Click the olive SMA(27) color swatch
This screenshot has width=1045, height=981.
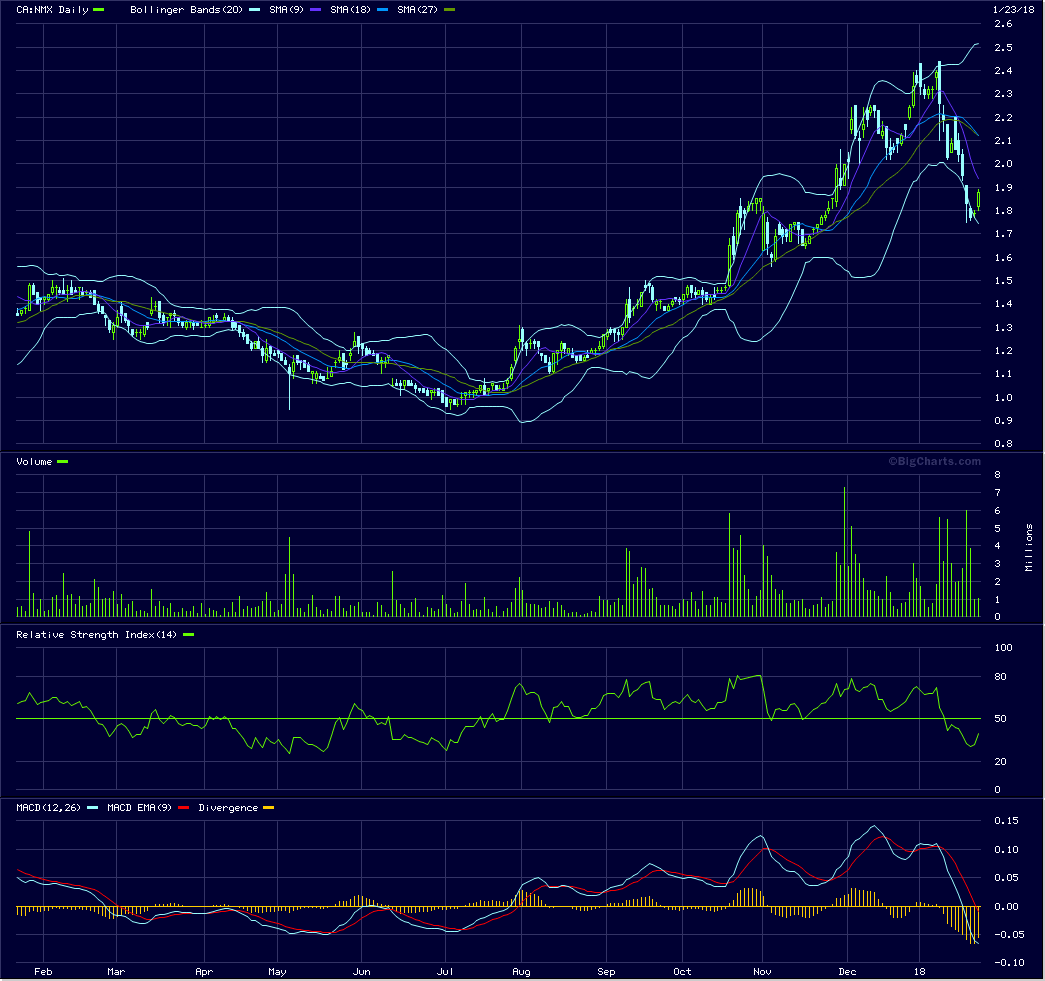(x=449, y=9)
